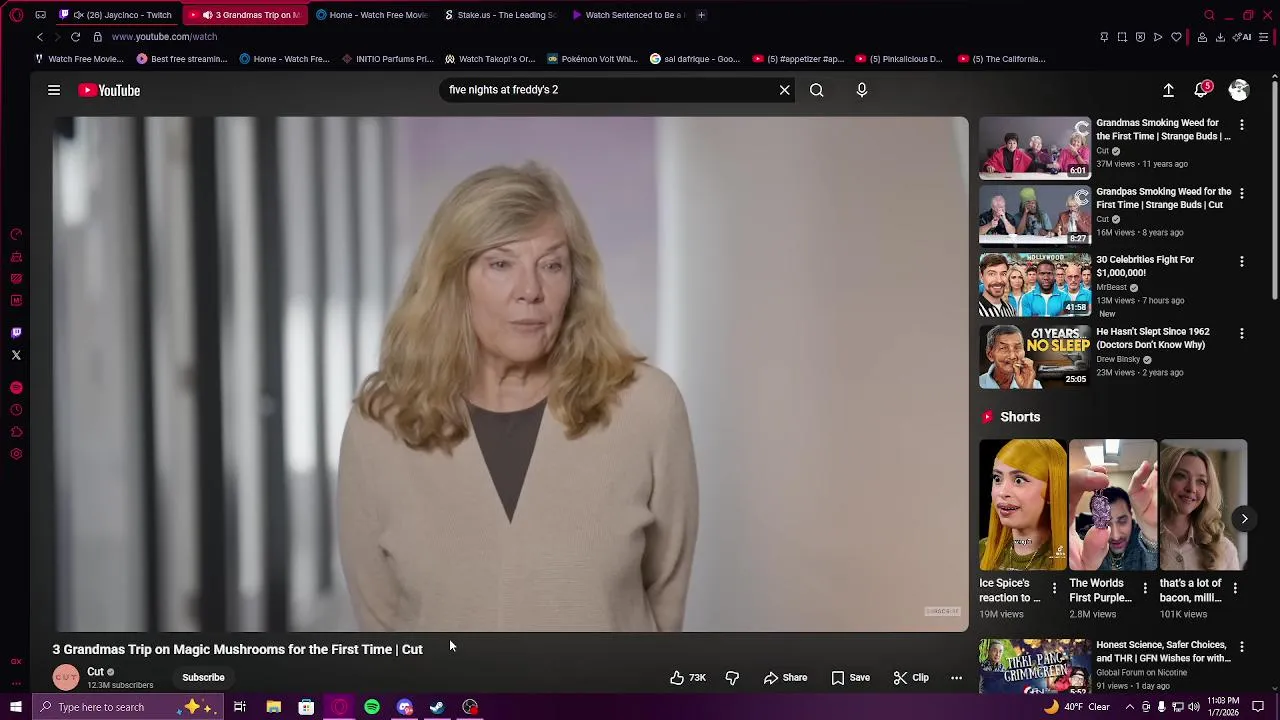Open Spotify in the Opera sidebar
The width and height of the screenshot is (1280, 720).
pyautogui.click(x=16, y=387)
